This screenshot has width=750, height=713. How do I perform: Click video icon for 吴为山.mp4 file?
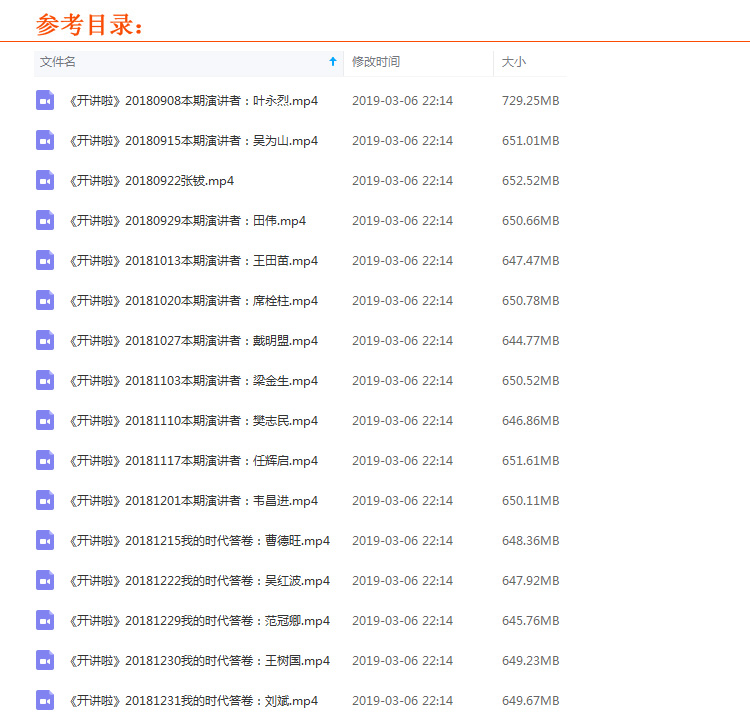point(45,140)
